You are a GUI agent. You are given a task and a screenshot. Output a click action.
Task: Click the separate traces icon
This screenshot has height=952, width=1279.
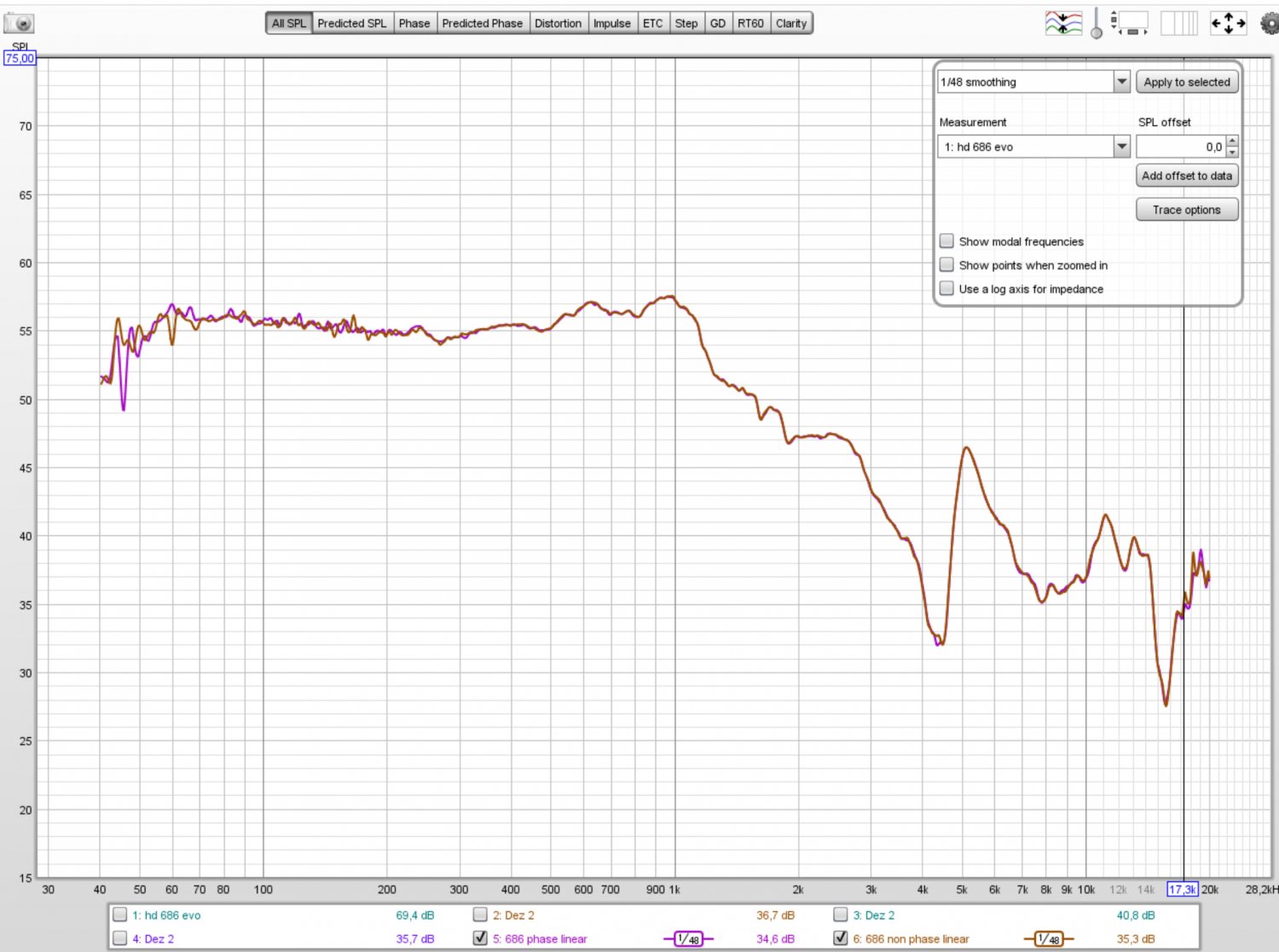tap(1063, 23)
